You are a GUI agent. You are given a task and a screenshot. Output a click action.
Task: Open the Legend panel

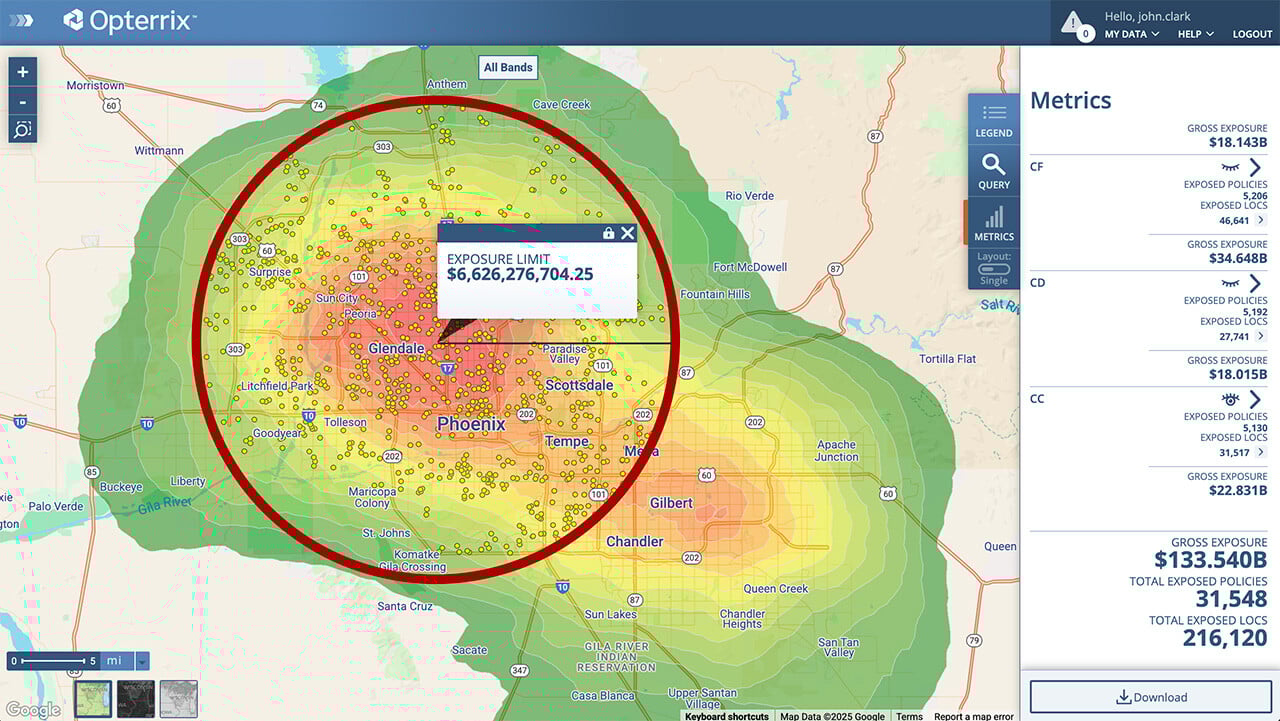pos(993,122)
